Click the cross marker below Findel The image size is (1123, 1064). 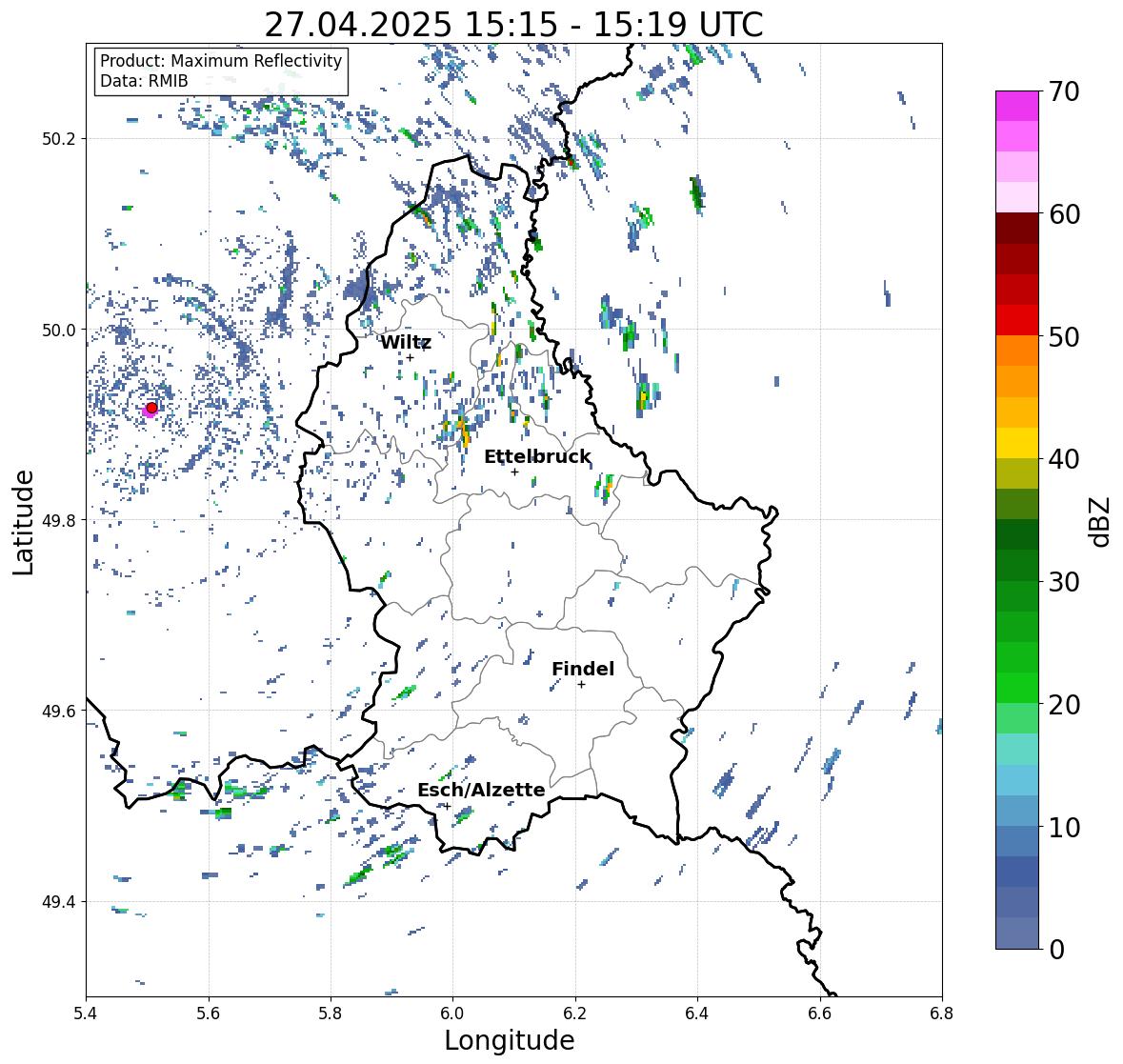[x=582, y=685]
